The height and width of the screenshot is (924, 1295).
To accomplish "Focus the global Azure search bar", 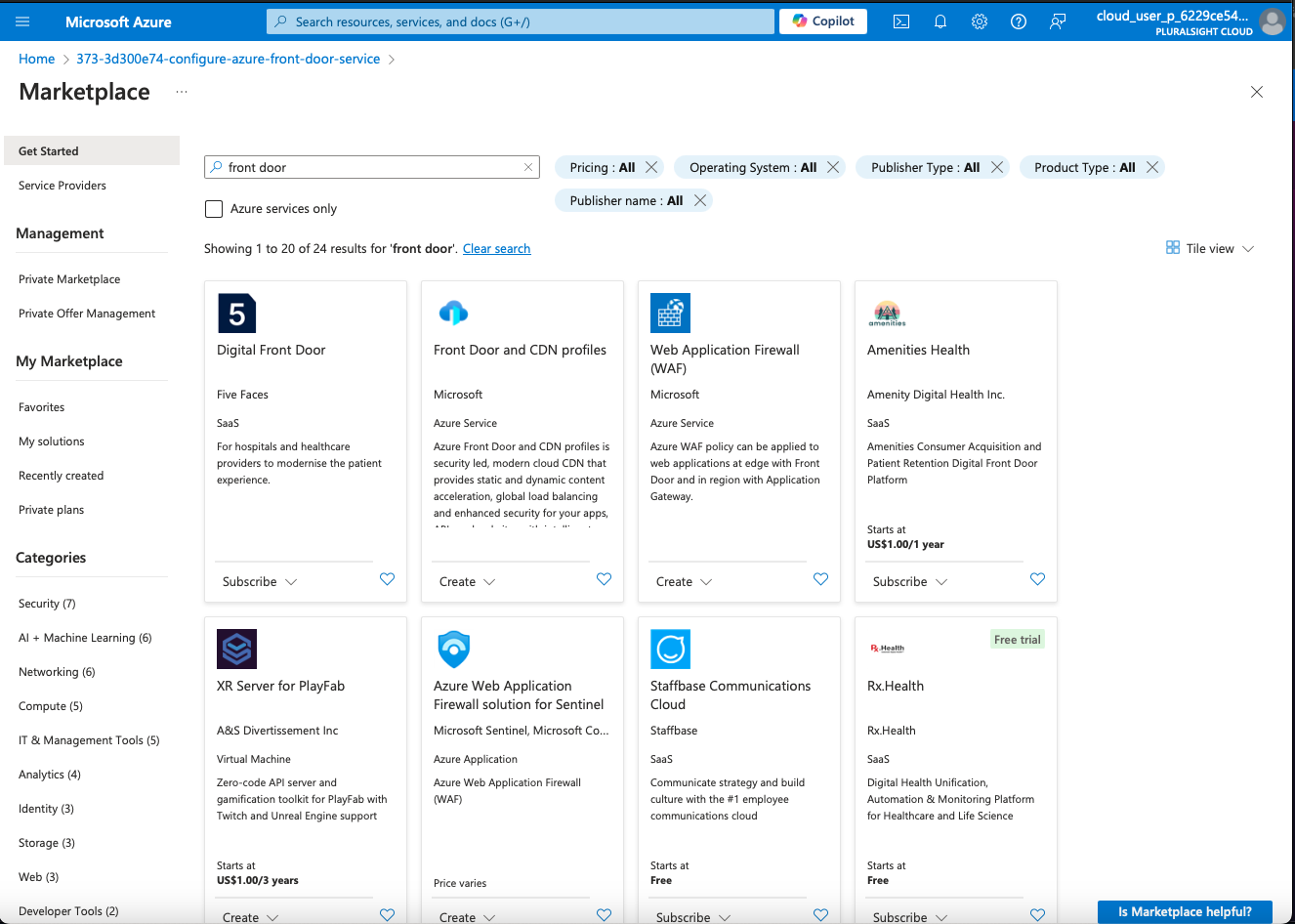I will tap(521, 21).
